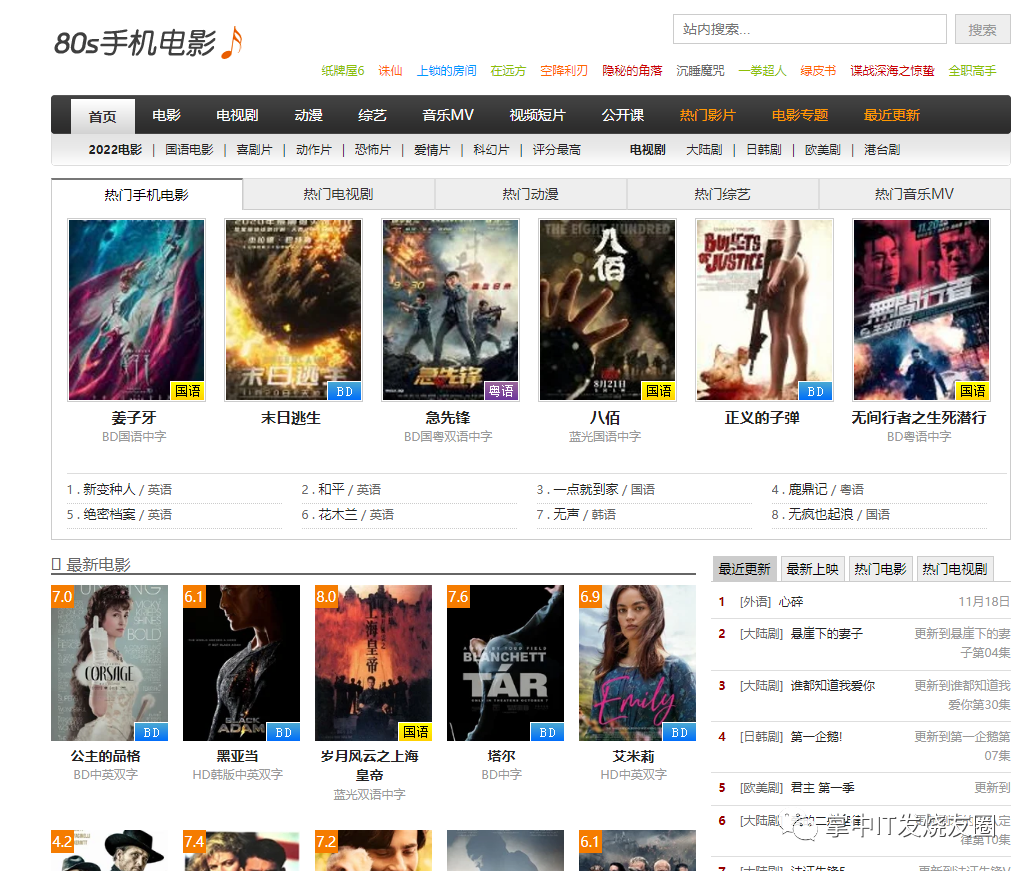The height and width of the screenshot is (871, 1030).
Task: Open the 热门影片 navigation item
Action: [x=707, y=115]
